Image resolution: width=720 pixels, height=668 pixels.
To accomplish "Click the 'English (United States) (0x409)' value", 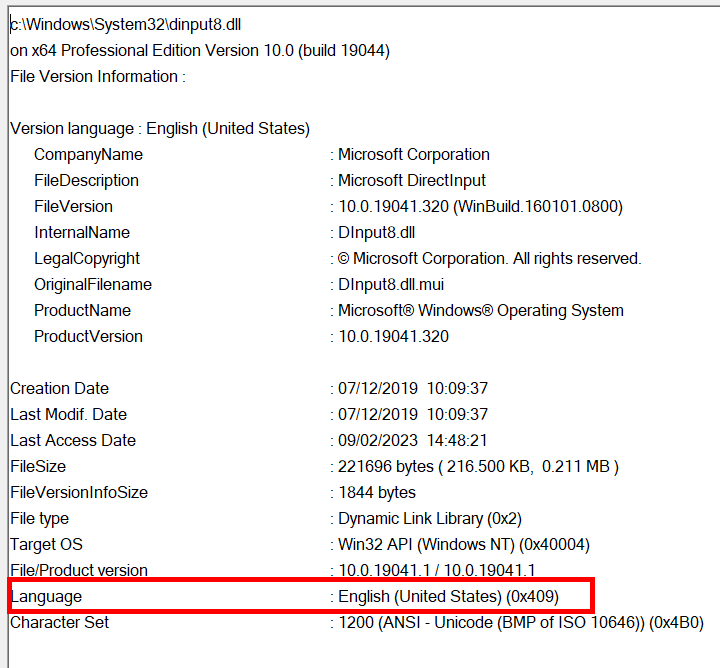I will pos(449,597).
